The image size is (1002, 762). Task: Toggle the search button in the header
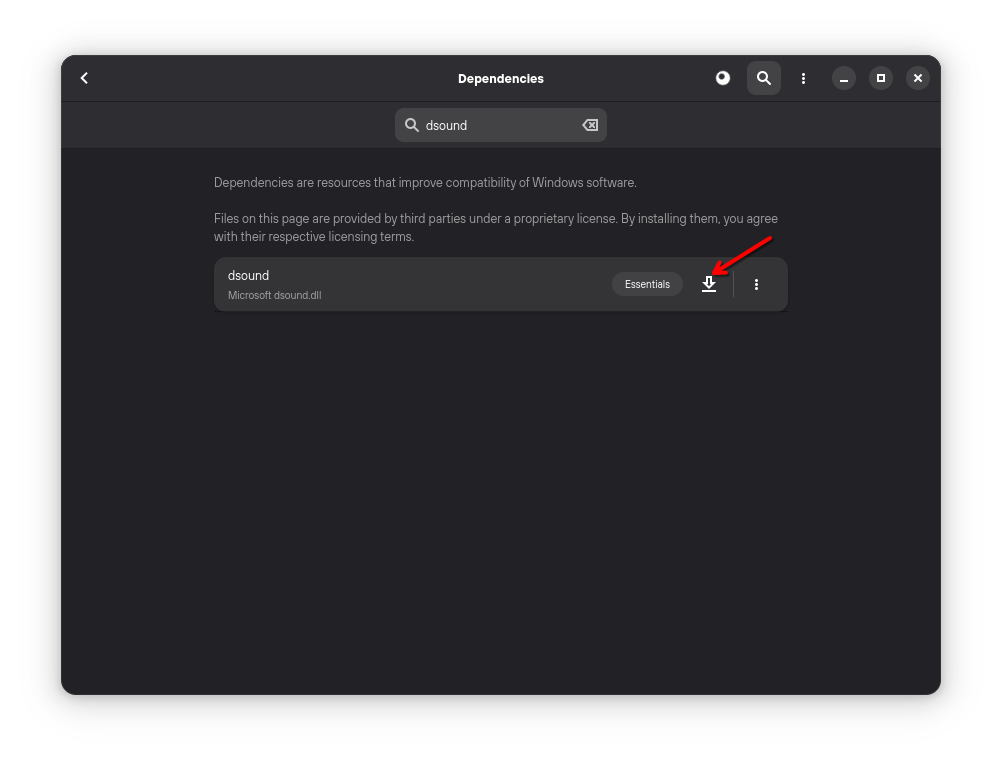point(764,78)
